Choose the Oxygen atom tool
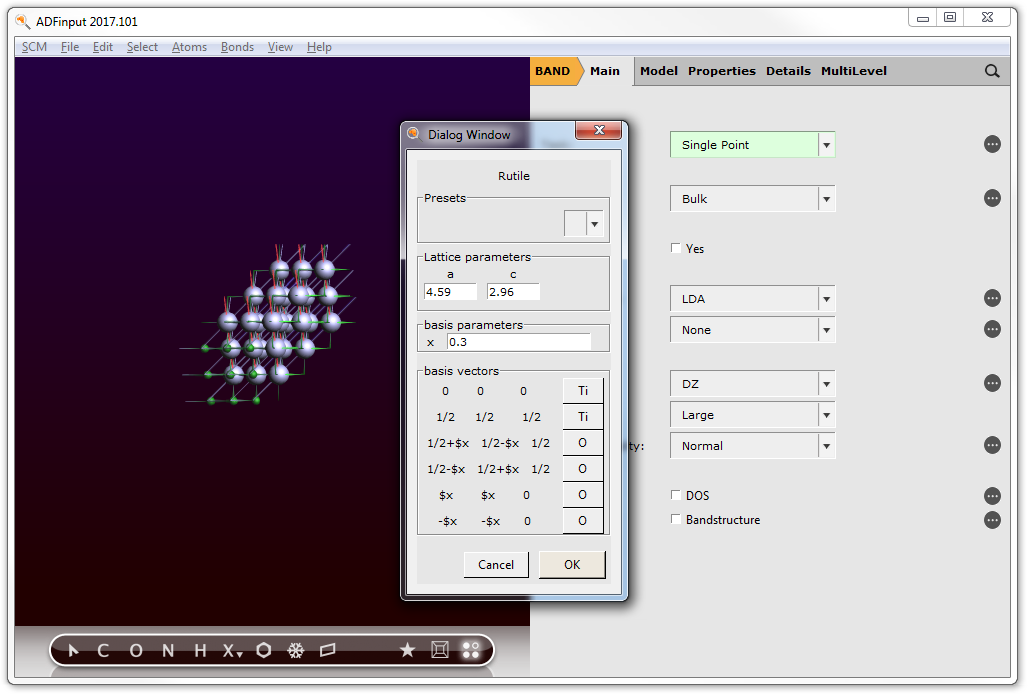 coord(136,651)
